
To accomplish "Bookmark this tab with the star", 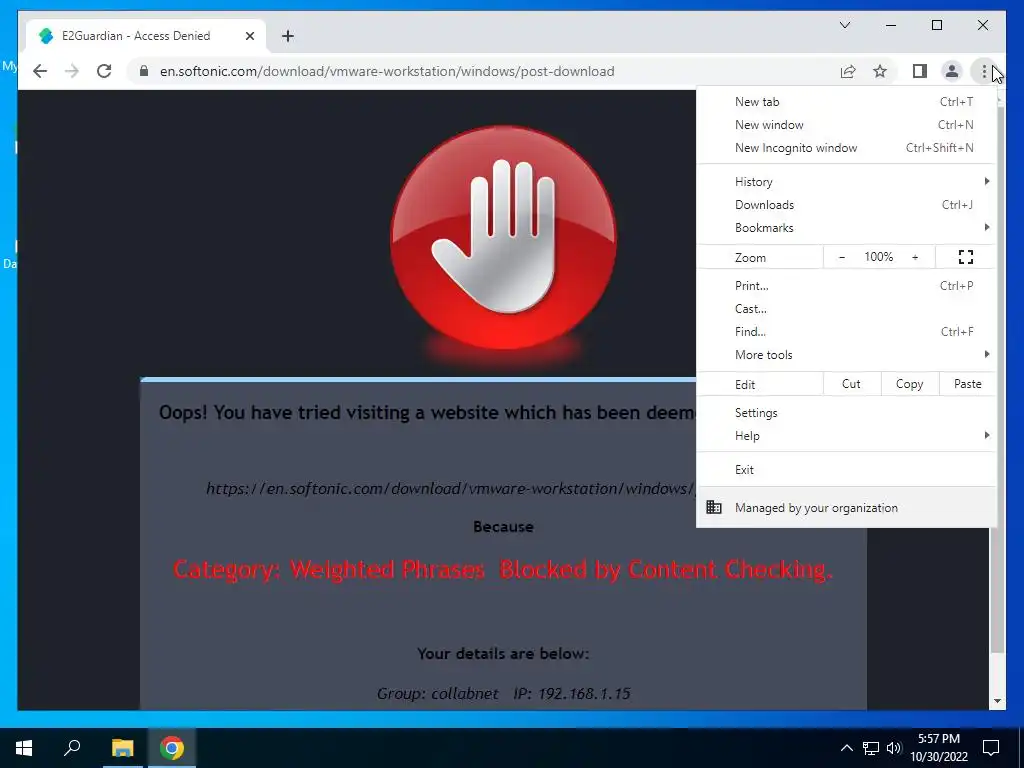I will [880, 71].
